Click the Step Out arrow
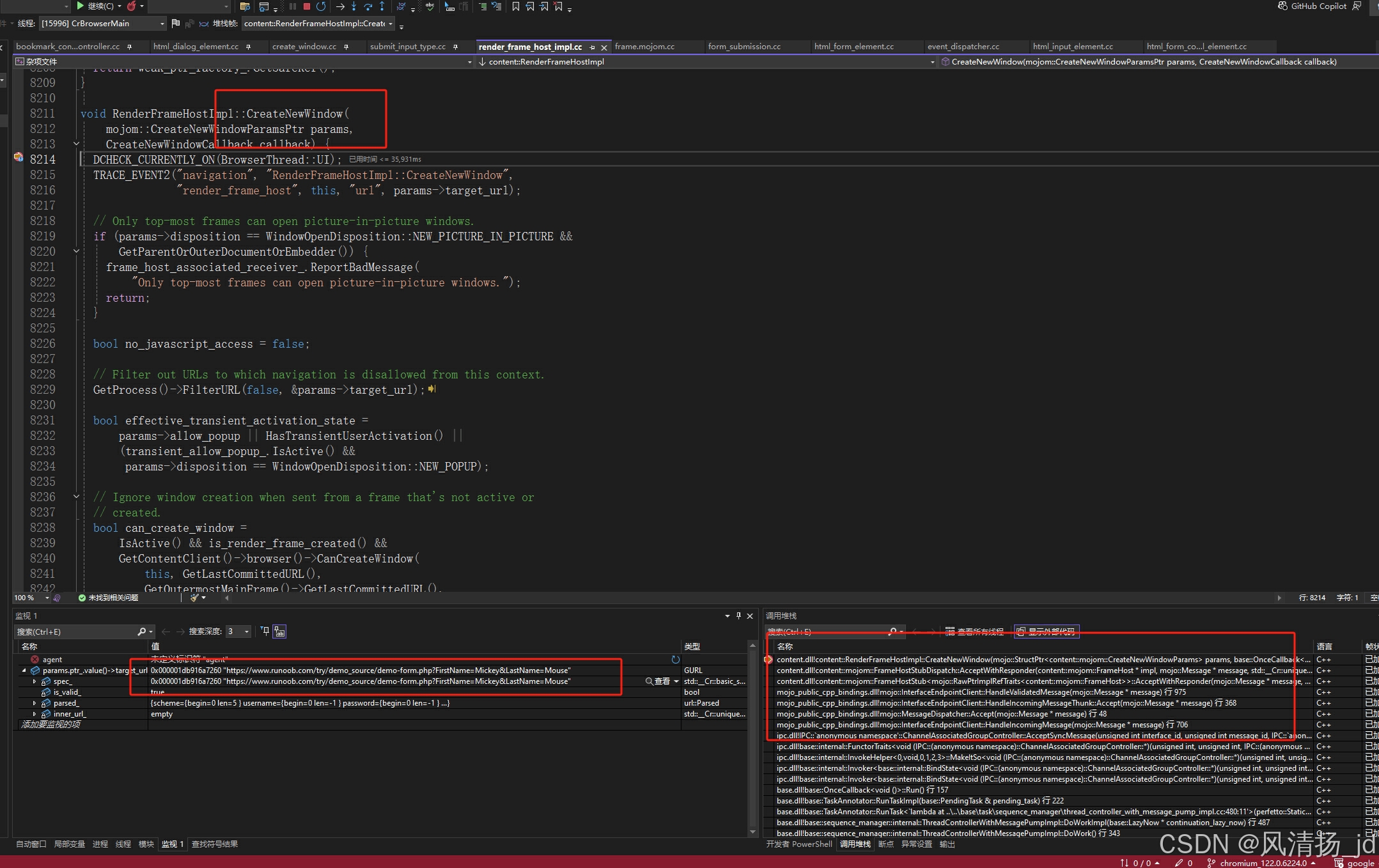The height and width of the screenshot is (868, 1379). coord(382,6)
